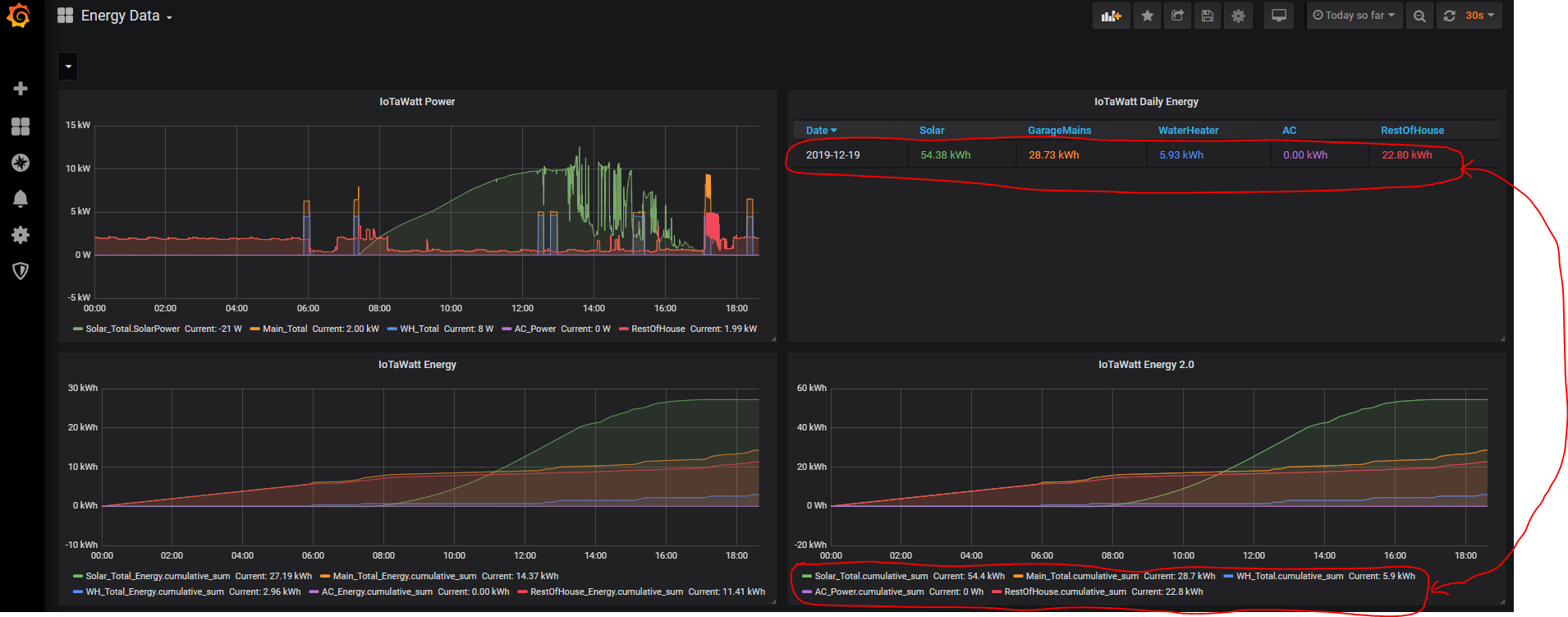Toggle Solar_Total_Energy.cumulative_sum legend series
Image resolution: width=1568 pixels, height=617 pixels.
[x=158, y=577]
